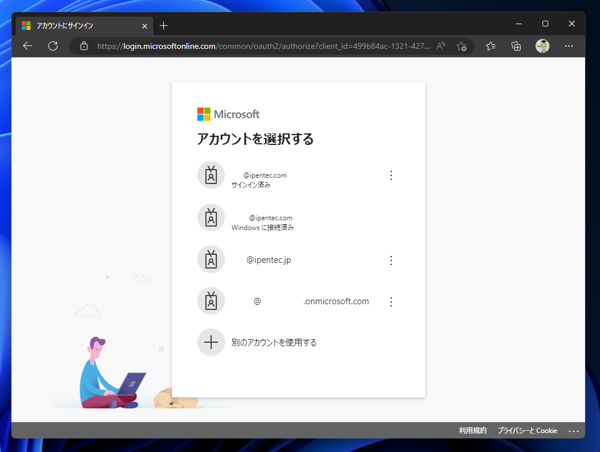Maximize the Edge window
This screenshot has height=452, width=600.
pos(545,24)
